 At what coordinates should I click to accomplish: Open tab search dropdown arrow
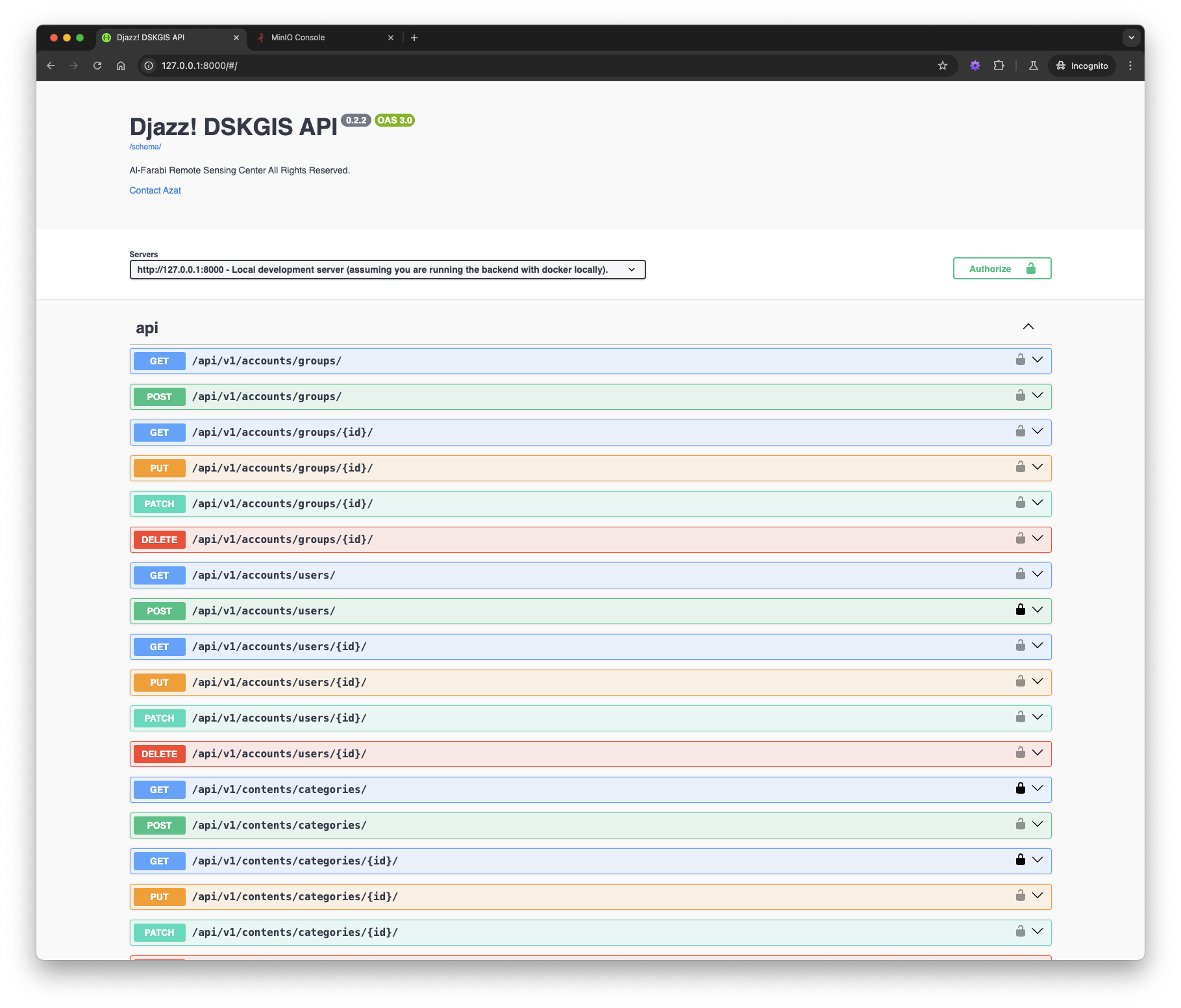[1132, 38]
